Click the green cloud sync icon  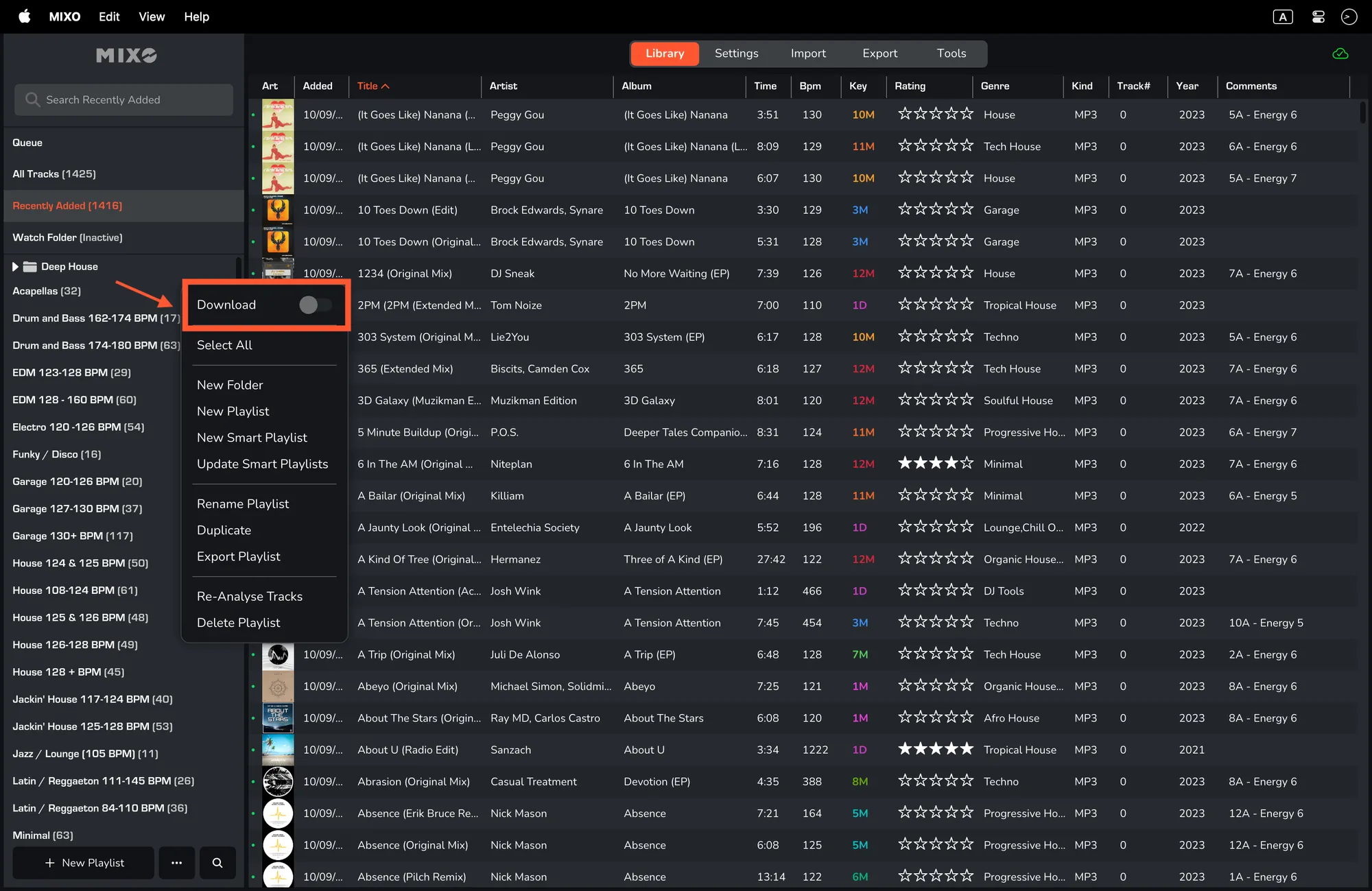click(1340, 54)
